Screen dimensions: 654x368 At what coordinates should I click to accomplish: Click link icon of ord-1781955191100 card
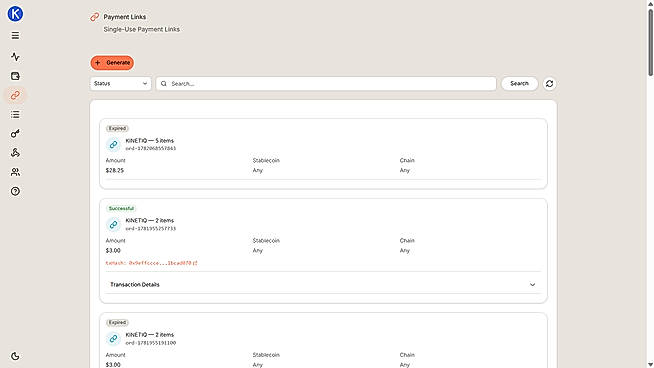[x=113, y=339]
